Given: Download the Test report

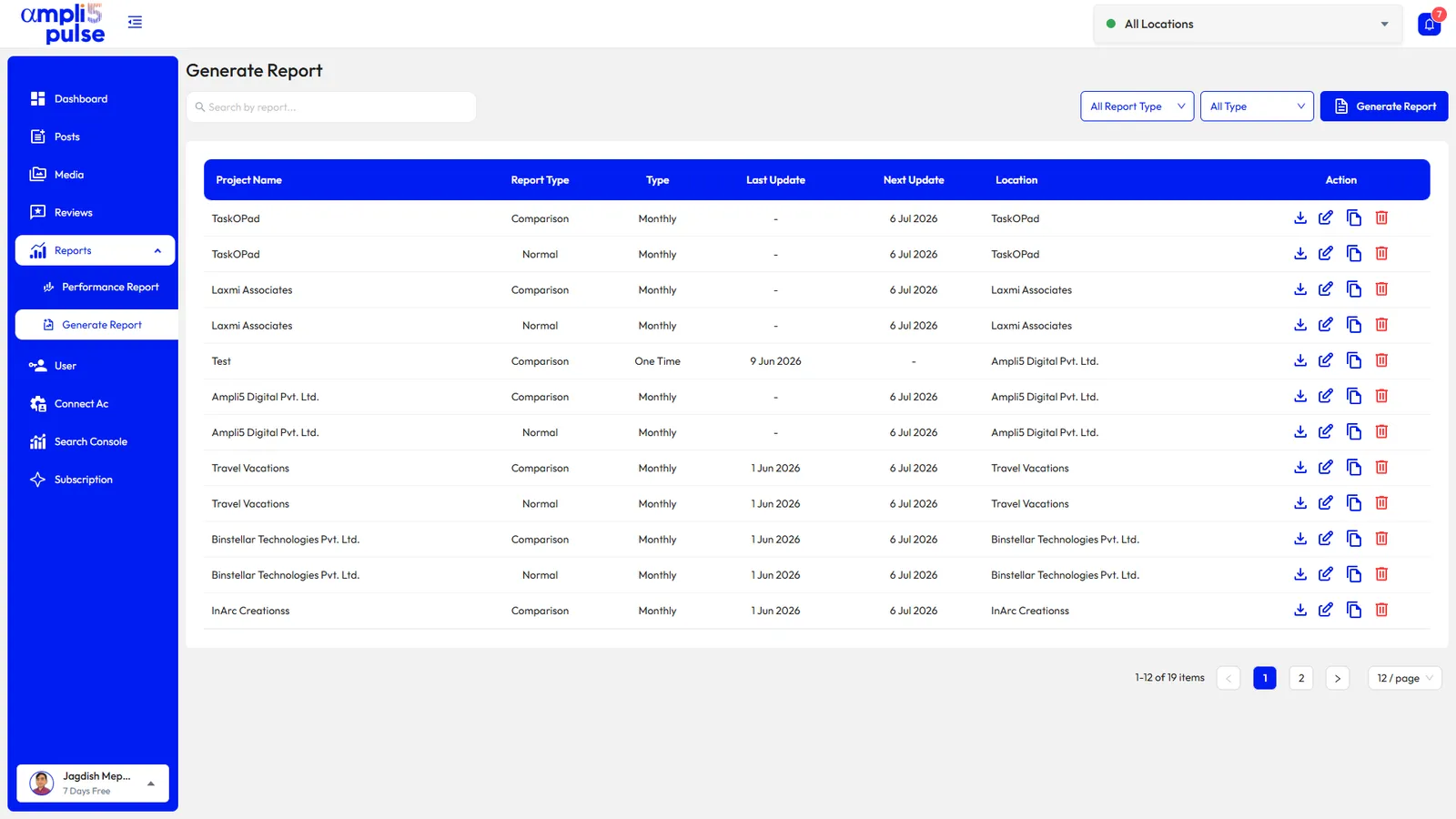Looking at the screenshot, I should 1300,361.
